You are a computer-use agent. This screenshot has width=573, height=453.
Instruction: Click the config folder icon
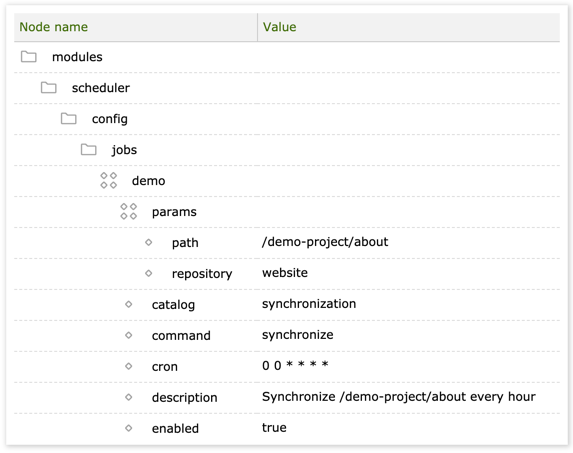point(68,119)
